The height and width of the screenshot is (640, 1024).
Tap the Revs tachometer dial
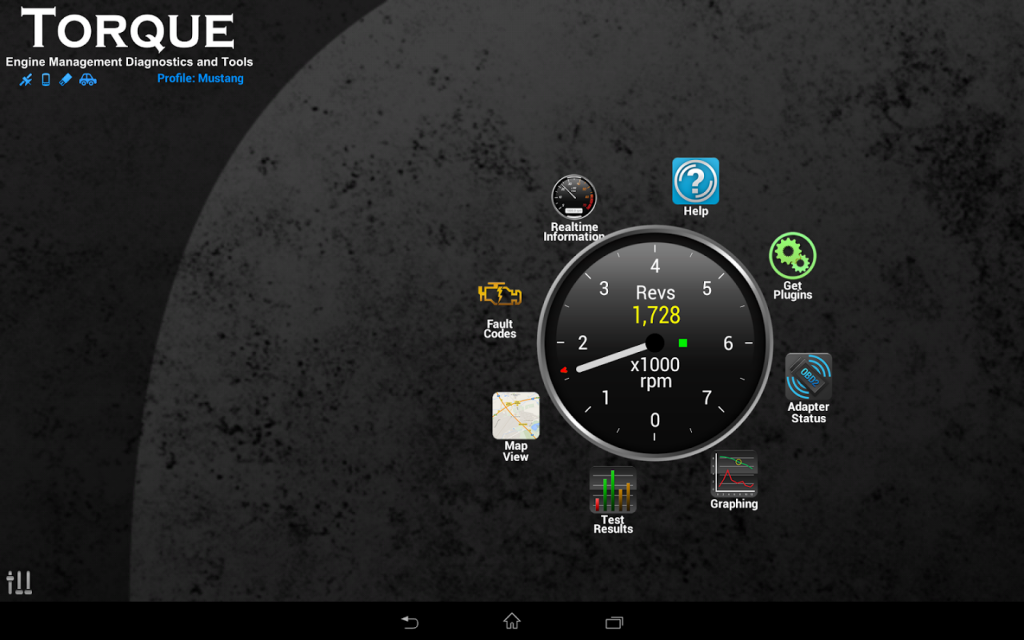pos(654,343)
